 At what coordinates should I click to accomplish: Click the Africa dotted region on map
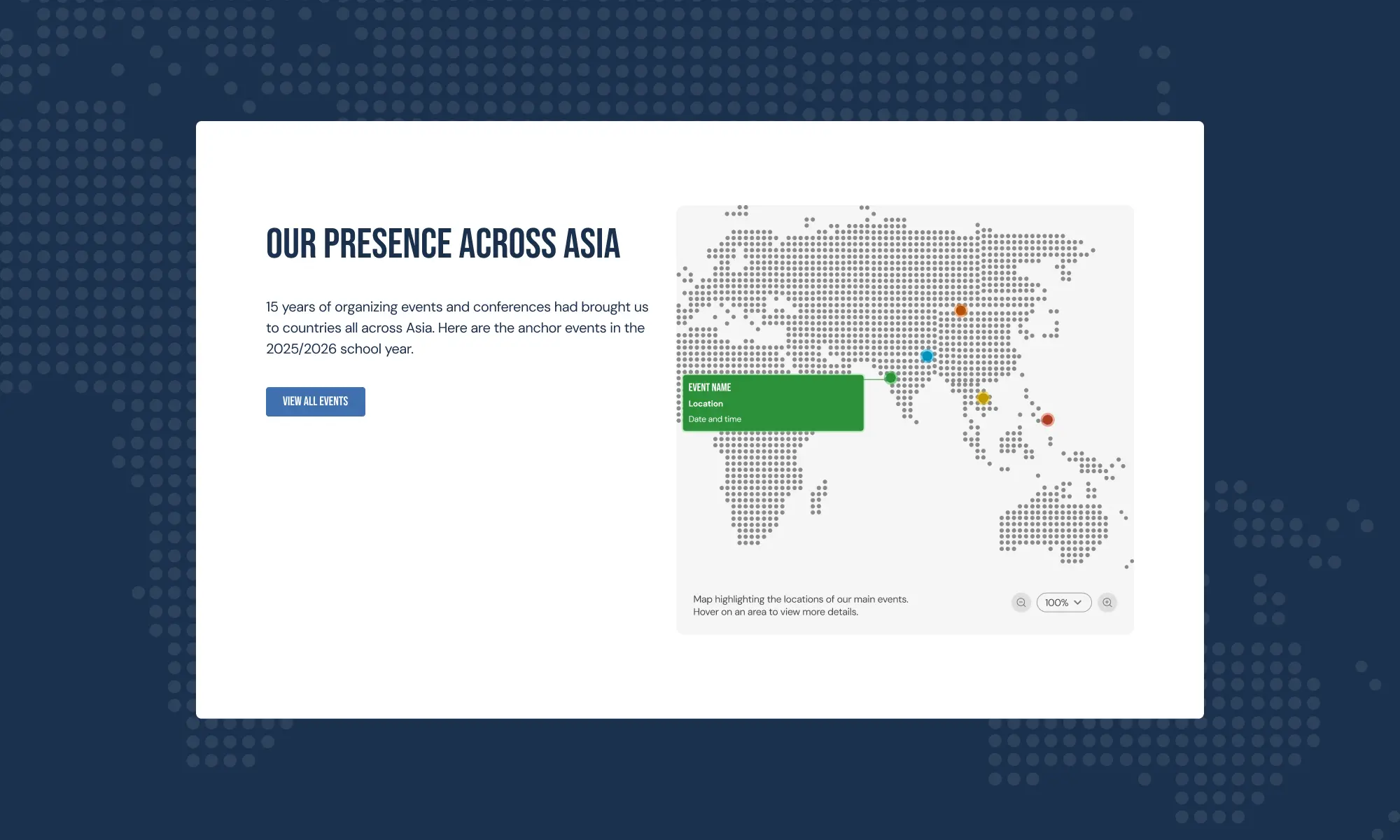point(759,476)
